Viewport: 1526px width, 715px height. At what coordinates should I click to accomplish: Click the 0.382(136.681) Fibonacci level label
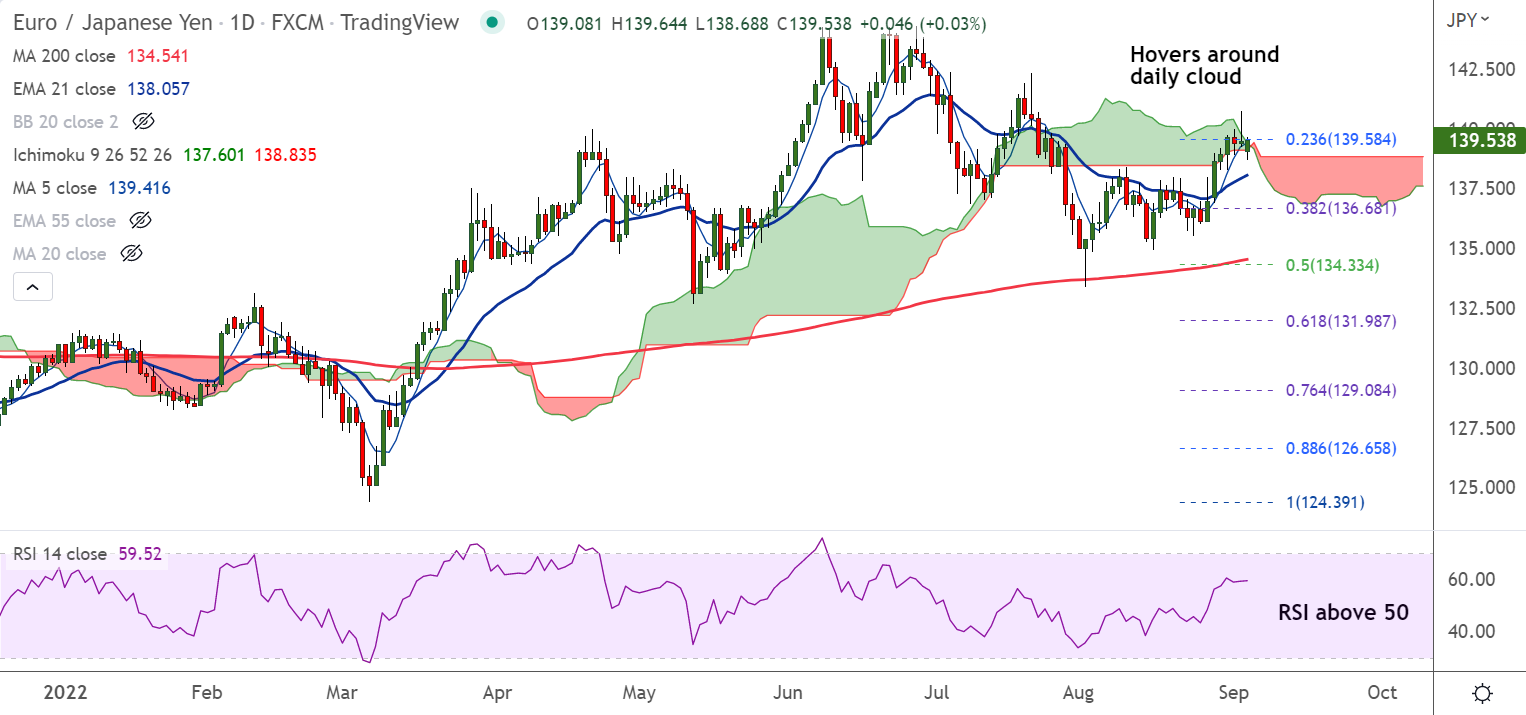(x=1341, y=208)
